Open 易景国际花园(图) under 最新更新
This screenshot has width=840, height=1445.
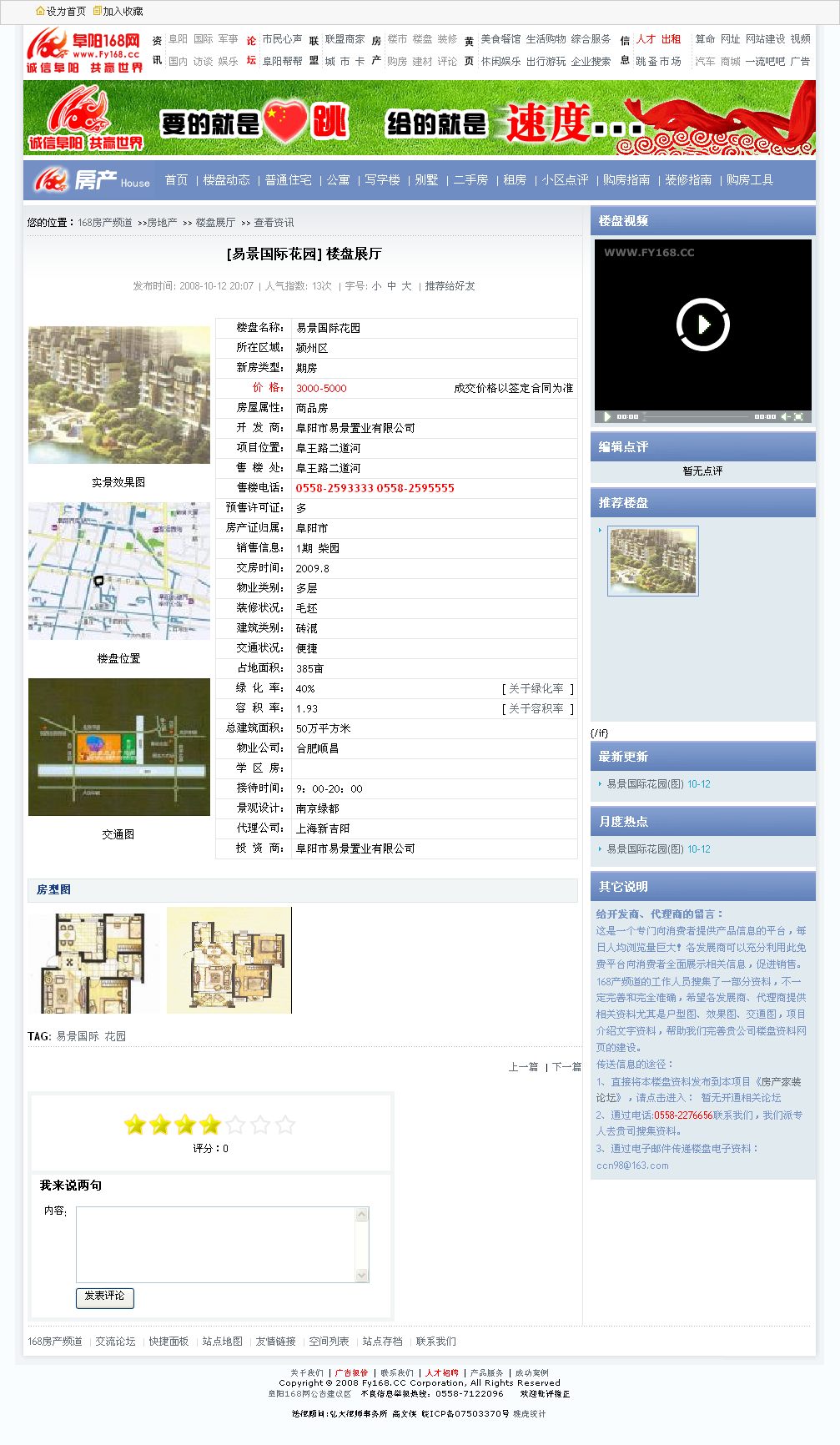(645, 784)
